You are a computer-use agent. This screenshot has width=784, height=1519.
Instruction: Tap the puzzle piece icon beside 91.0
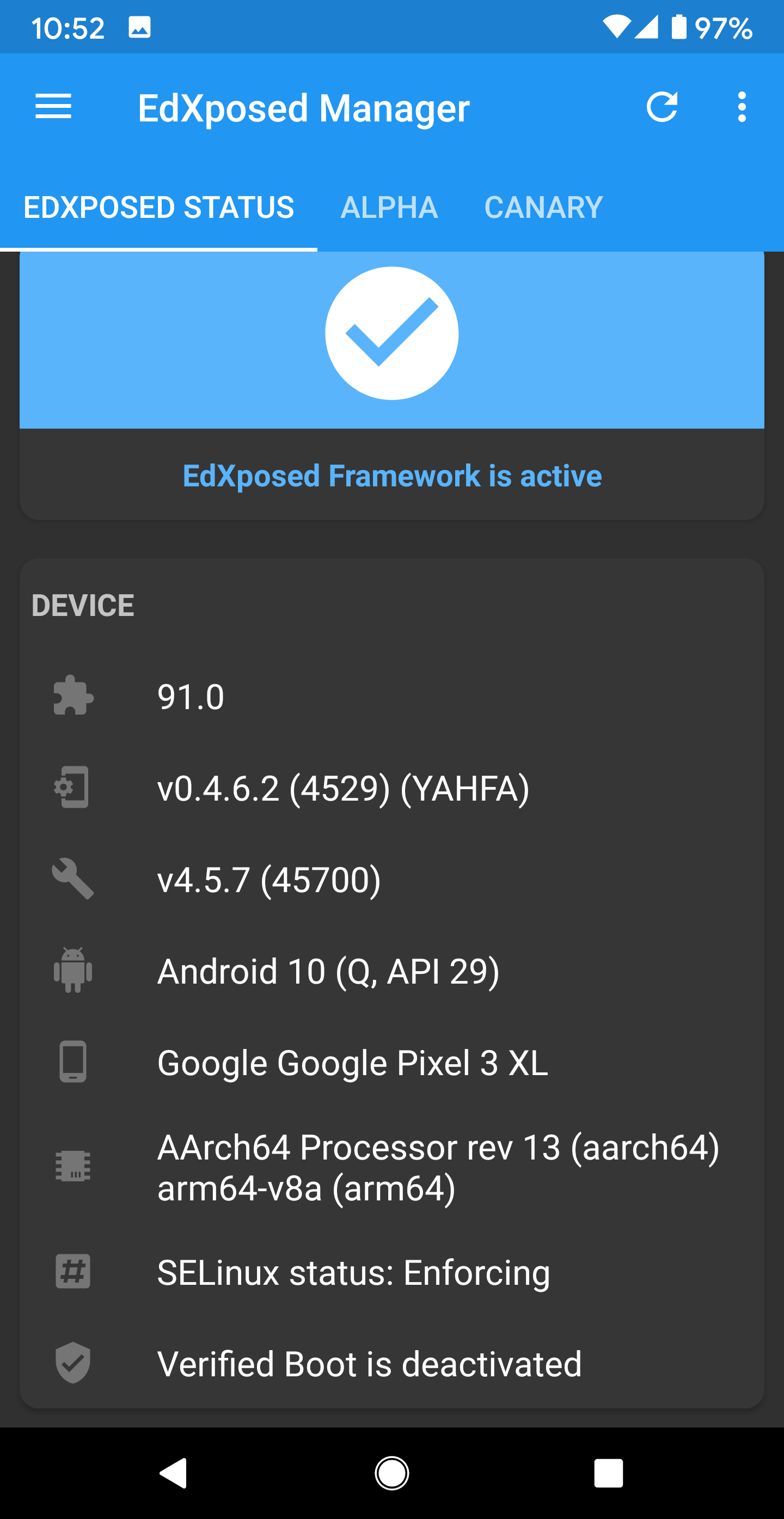72,697
